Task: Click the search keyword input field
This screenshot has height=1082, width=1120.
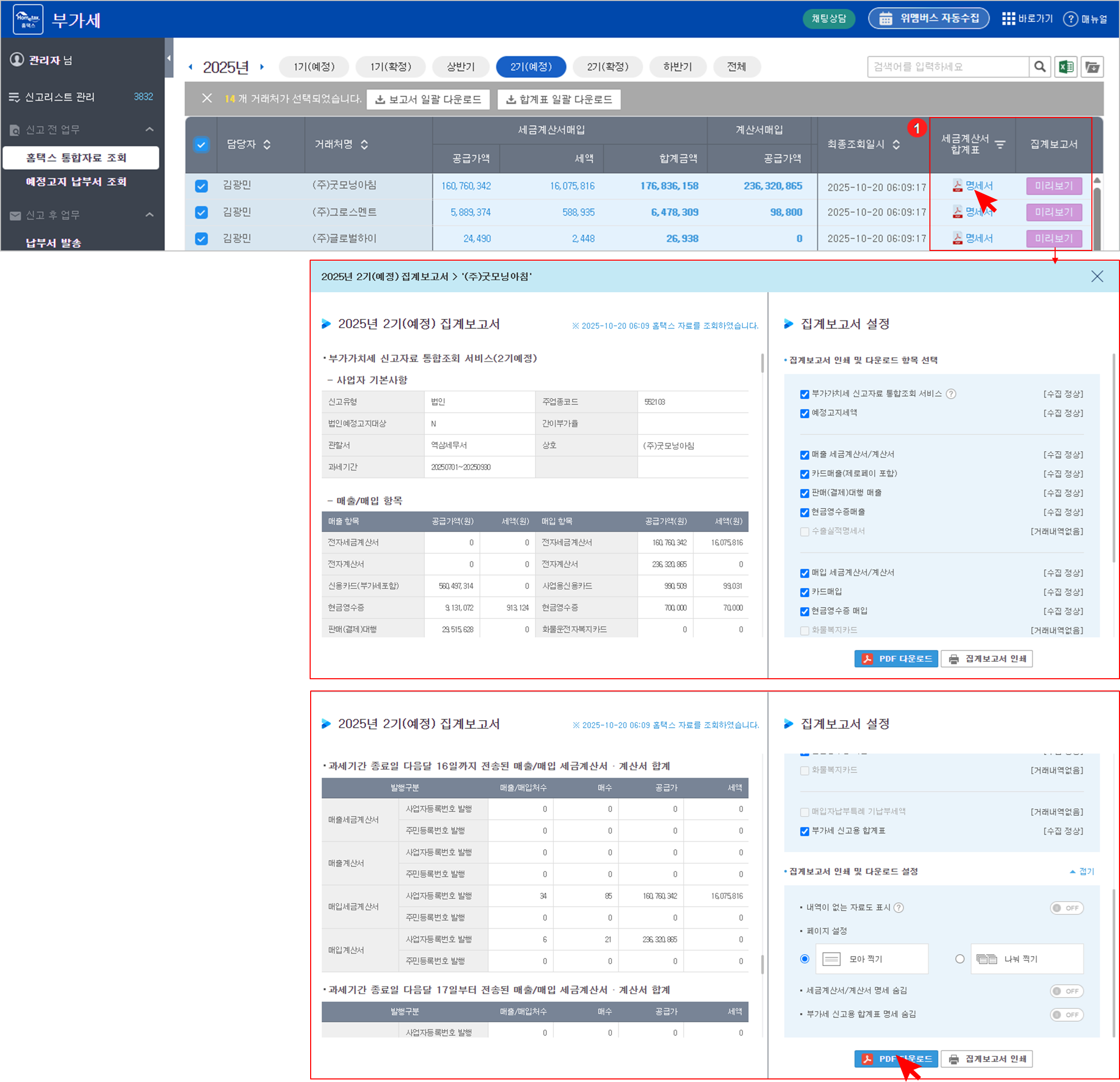Action: tap(947, 67)
